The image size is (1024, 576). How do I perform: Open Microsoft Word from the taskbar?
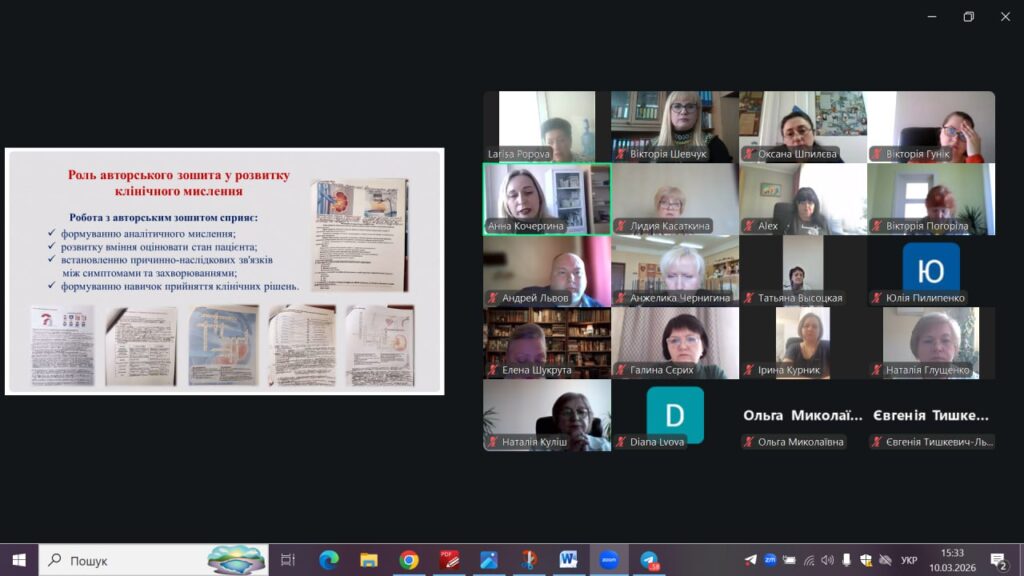[568, 560]
